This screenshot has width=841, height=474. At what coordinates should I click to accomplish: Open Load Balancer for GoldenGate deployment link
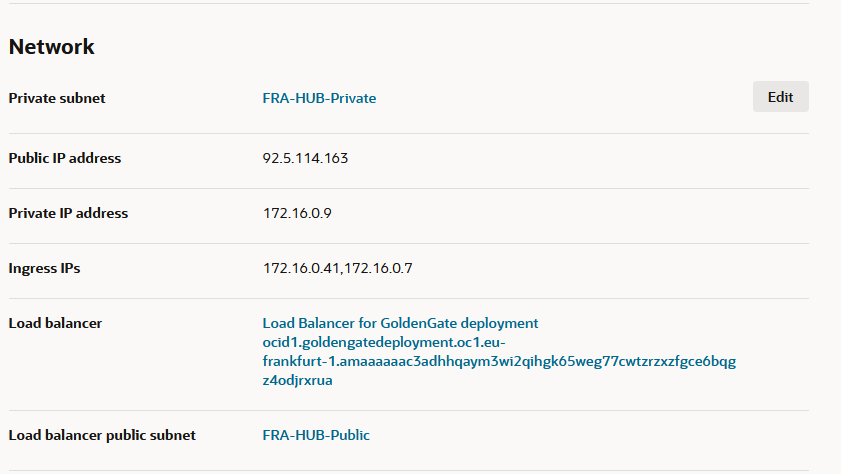[x=400, y=323]
